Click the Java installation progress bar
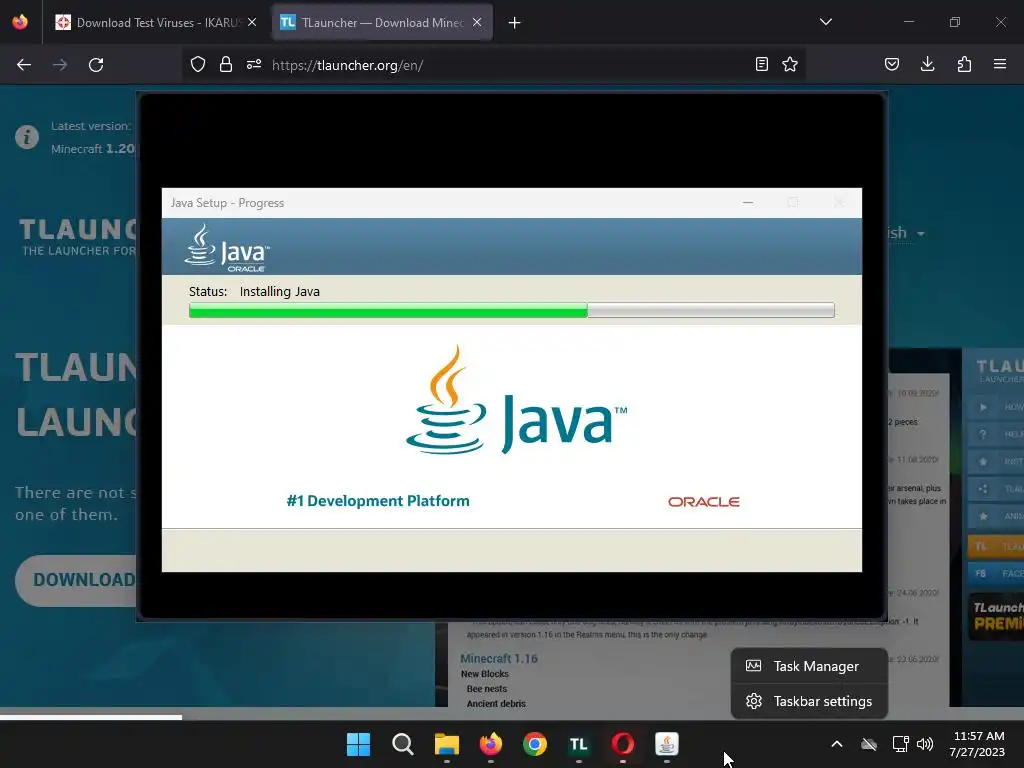This screenshot has width=1024, height=768. click(511, 310)
